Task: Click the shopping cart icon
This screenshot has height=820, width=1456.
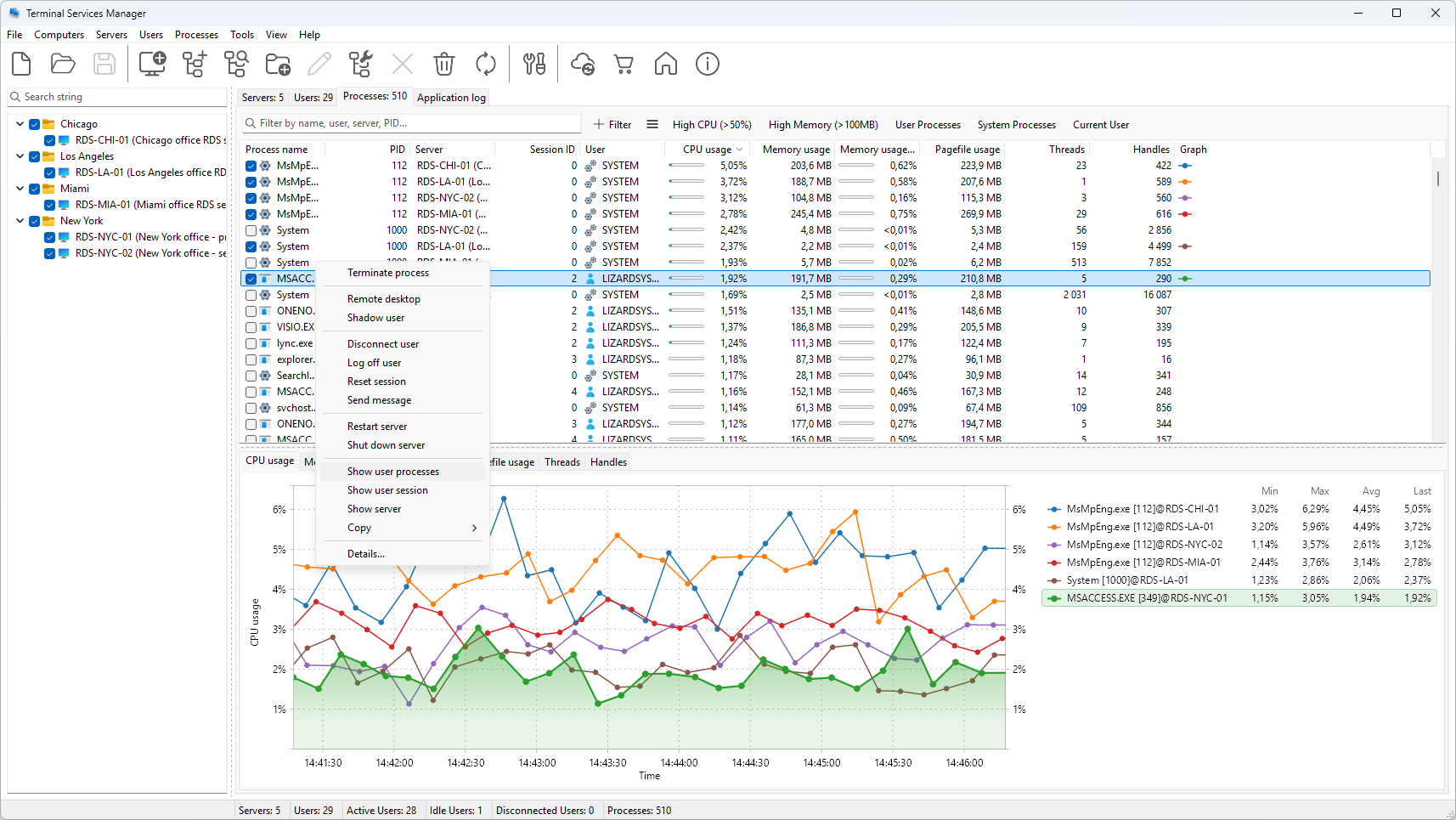Action: coord(624,64)
